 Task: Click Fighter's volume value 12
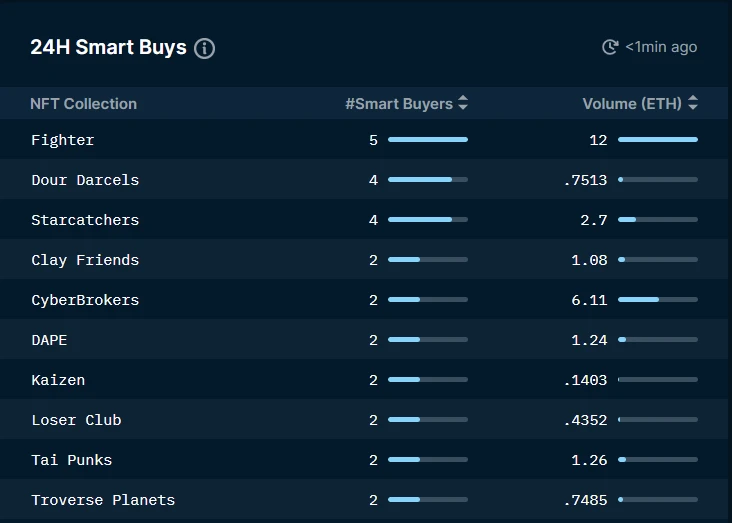click(x=598, y=140)
